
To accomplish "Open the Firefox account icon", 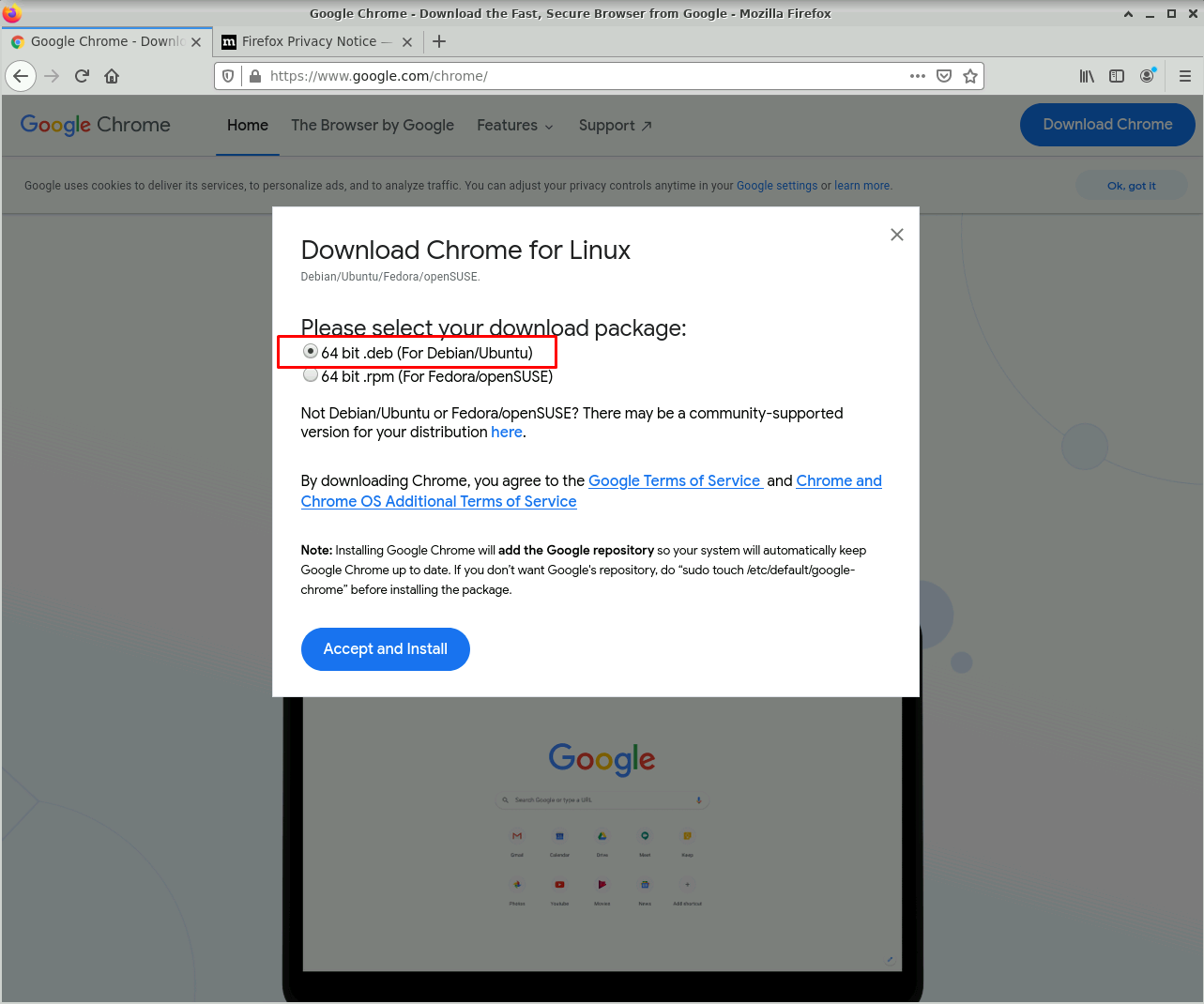I will pyautogui.click(x=1147, y=76).
